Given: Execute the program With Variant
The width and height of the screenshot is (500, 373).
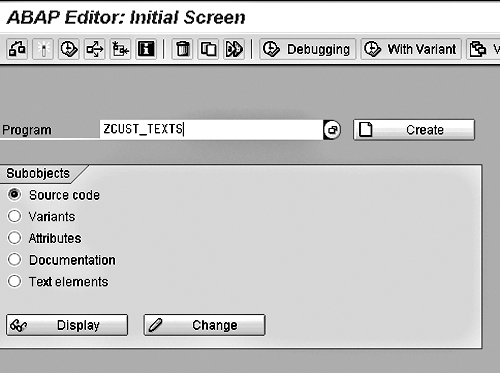Looking at the screenshot, I should click(x=411, y=49).
